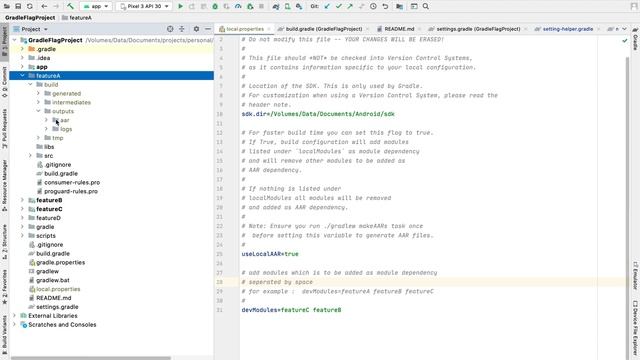The height and width of the screenshot is (360, 640).
Task: Click the devModules=featureC featureB line
Action: click(x=291, y=310)
